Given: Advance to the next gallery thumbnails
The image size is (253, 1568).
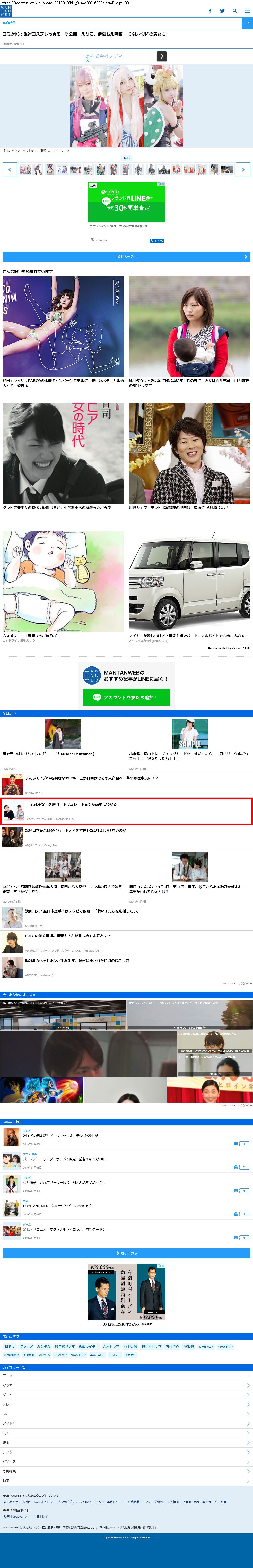Looking at the screenshot, I should pos(243,169).
